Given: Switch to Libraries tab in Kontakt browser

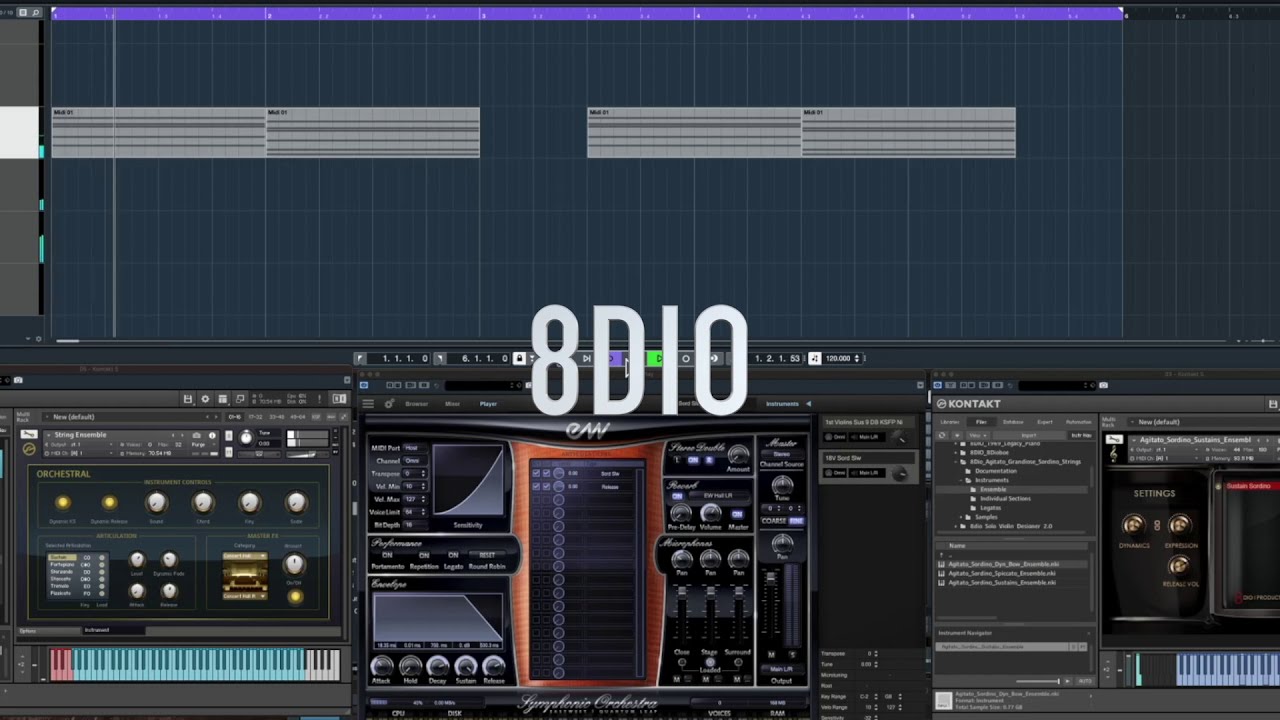Looking at the screenshot, I should point(949,422).
